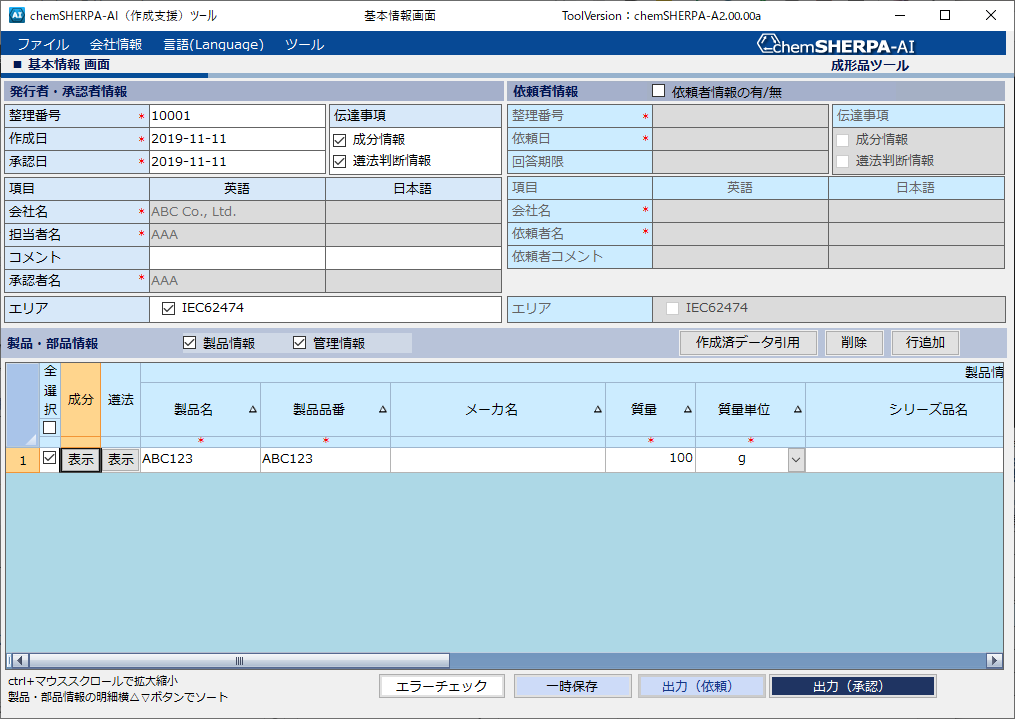The image size is (1015, 719).
Task: Open the 会社情報 menu
Action: [x=116, y=45]
